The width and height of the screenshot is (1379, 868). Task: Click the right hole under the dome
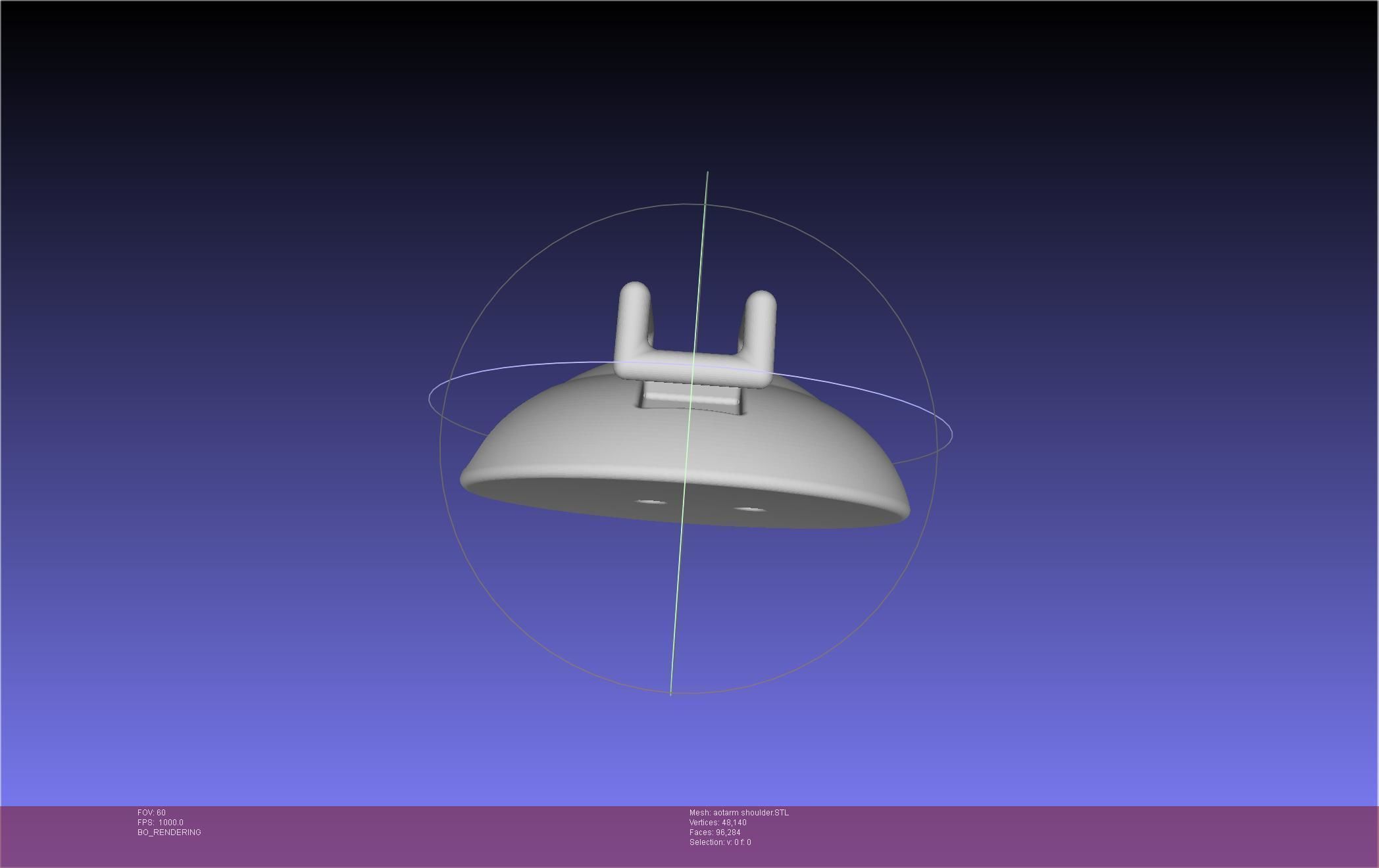(x=749, y=510)
